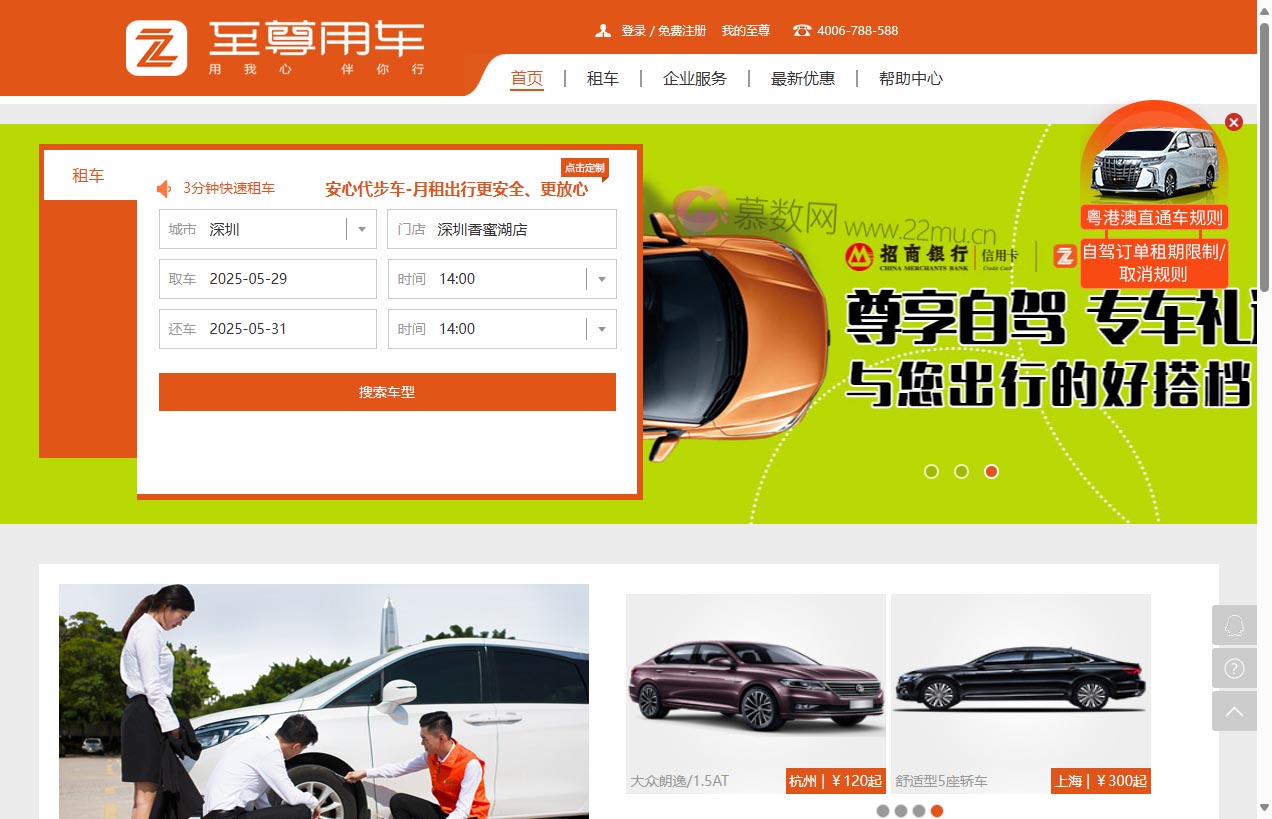1272x819 pixels.
Task: Open the return 时间 dropdown
Action: click(601, 328)
